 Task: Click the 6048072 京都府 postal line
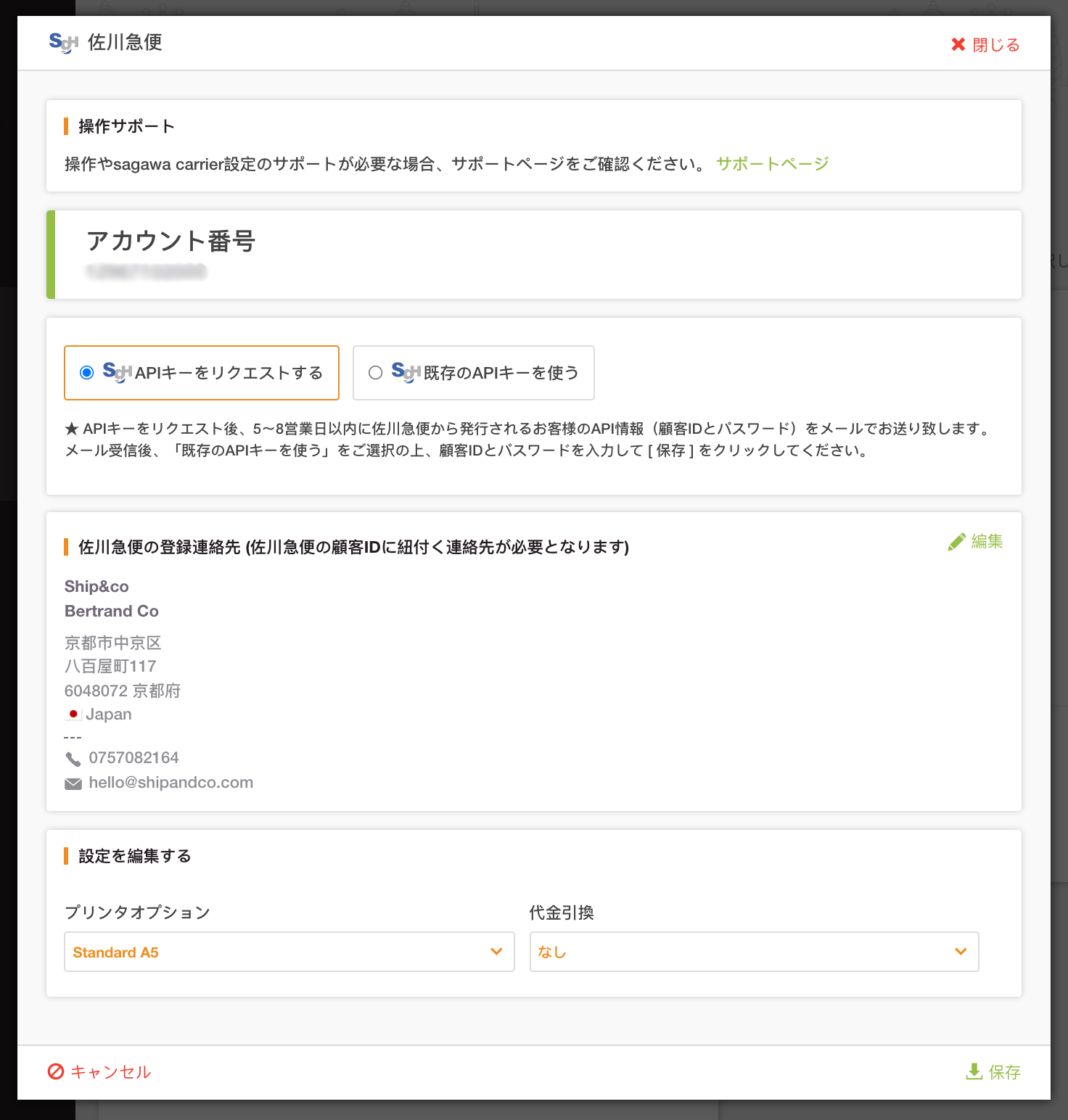(x=123, y=691)
